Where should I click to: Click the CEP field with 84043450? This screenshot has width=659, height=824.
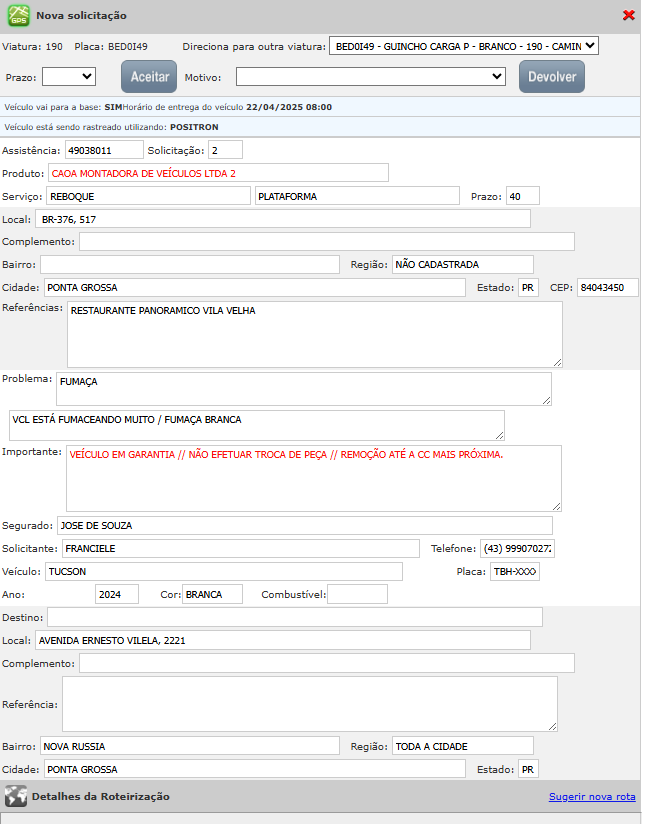click(607, 288)
